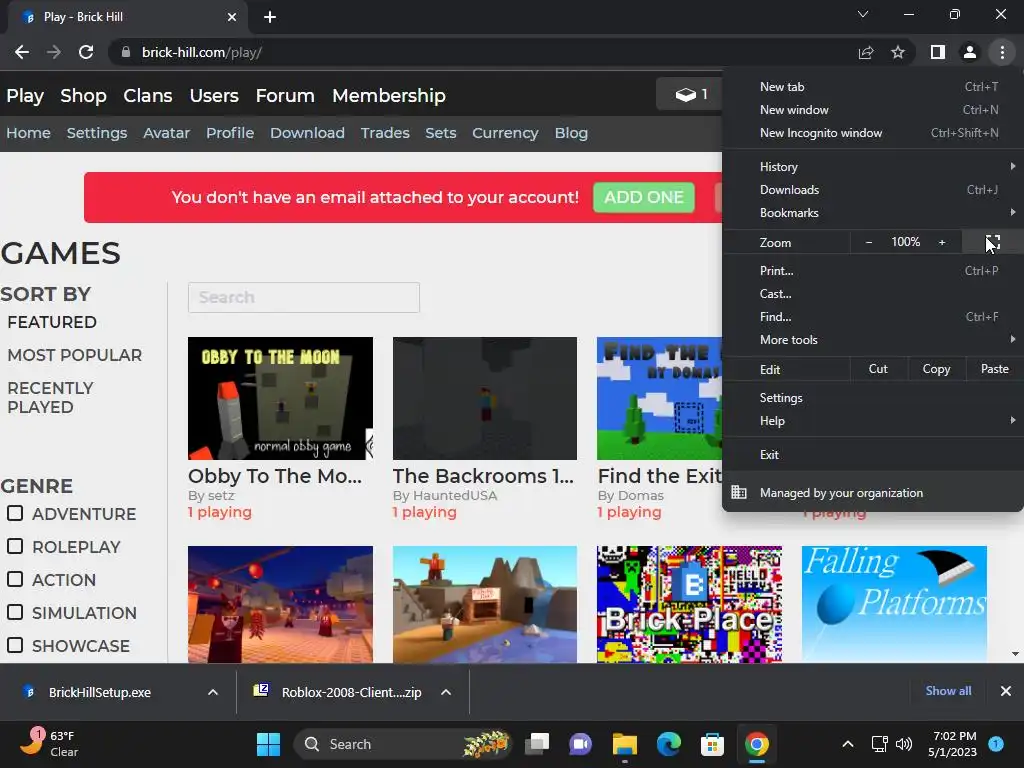Click Managed by your organization
This screenshot has width=1024, height=768.
tap(872, 493)
